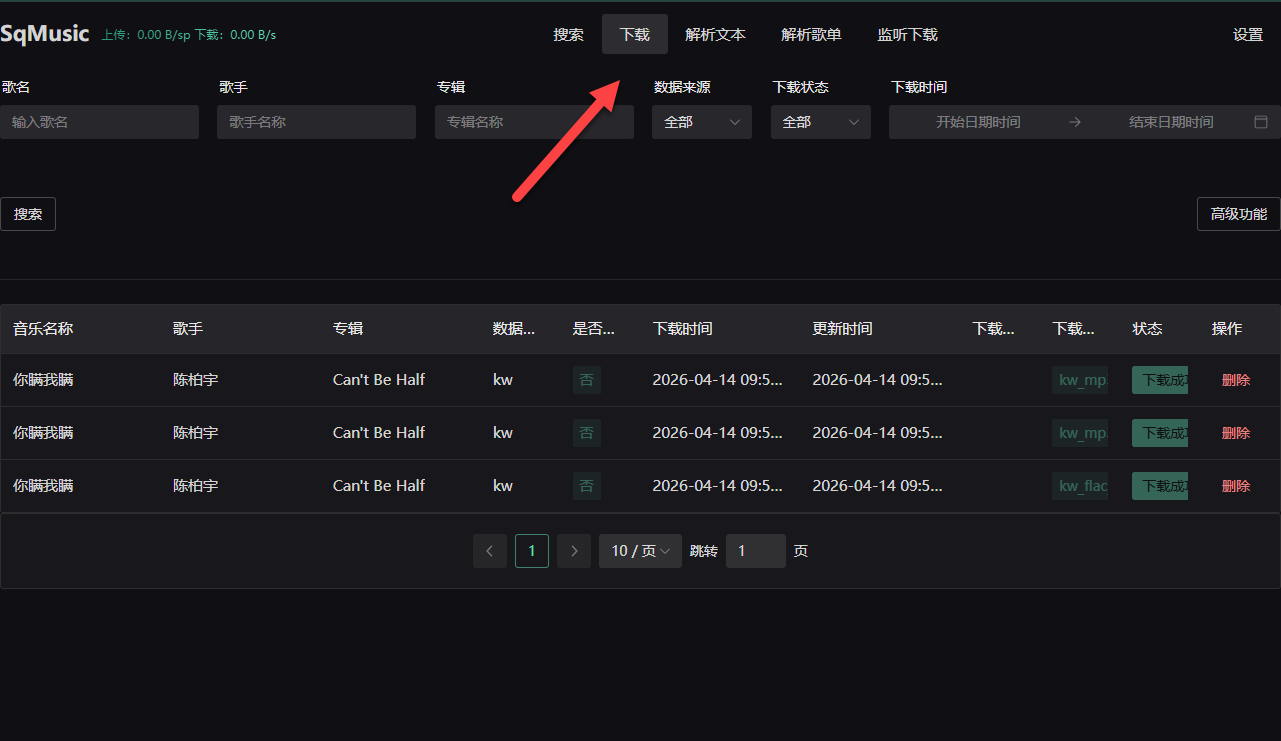The image size is (1281, 741).
Task: Select page 1 in the pagination
Action: (x=532, y=551)
